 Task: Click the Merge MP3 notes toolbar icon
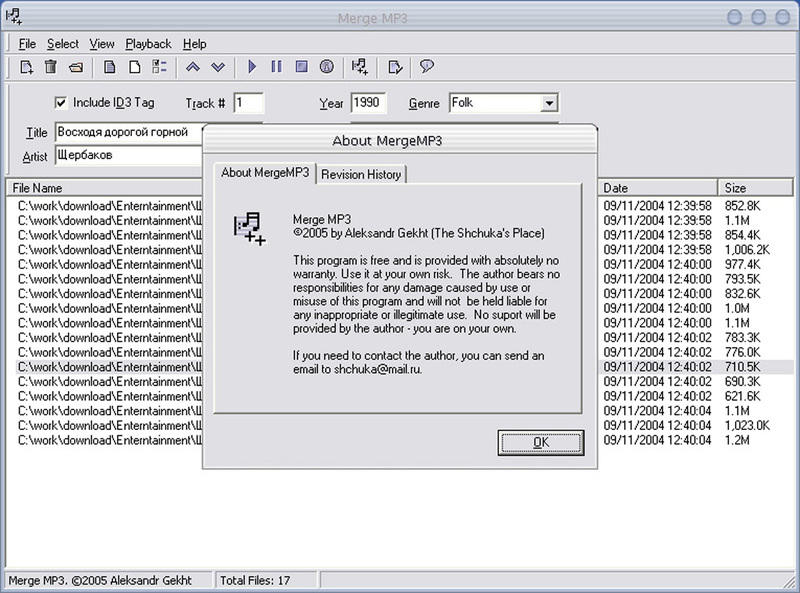point(360,67)
